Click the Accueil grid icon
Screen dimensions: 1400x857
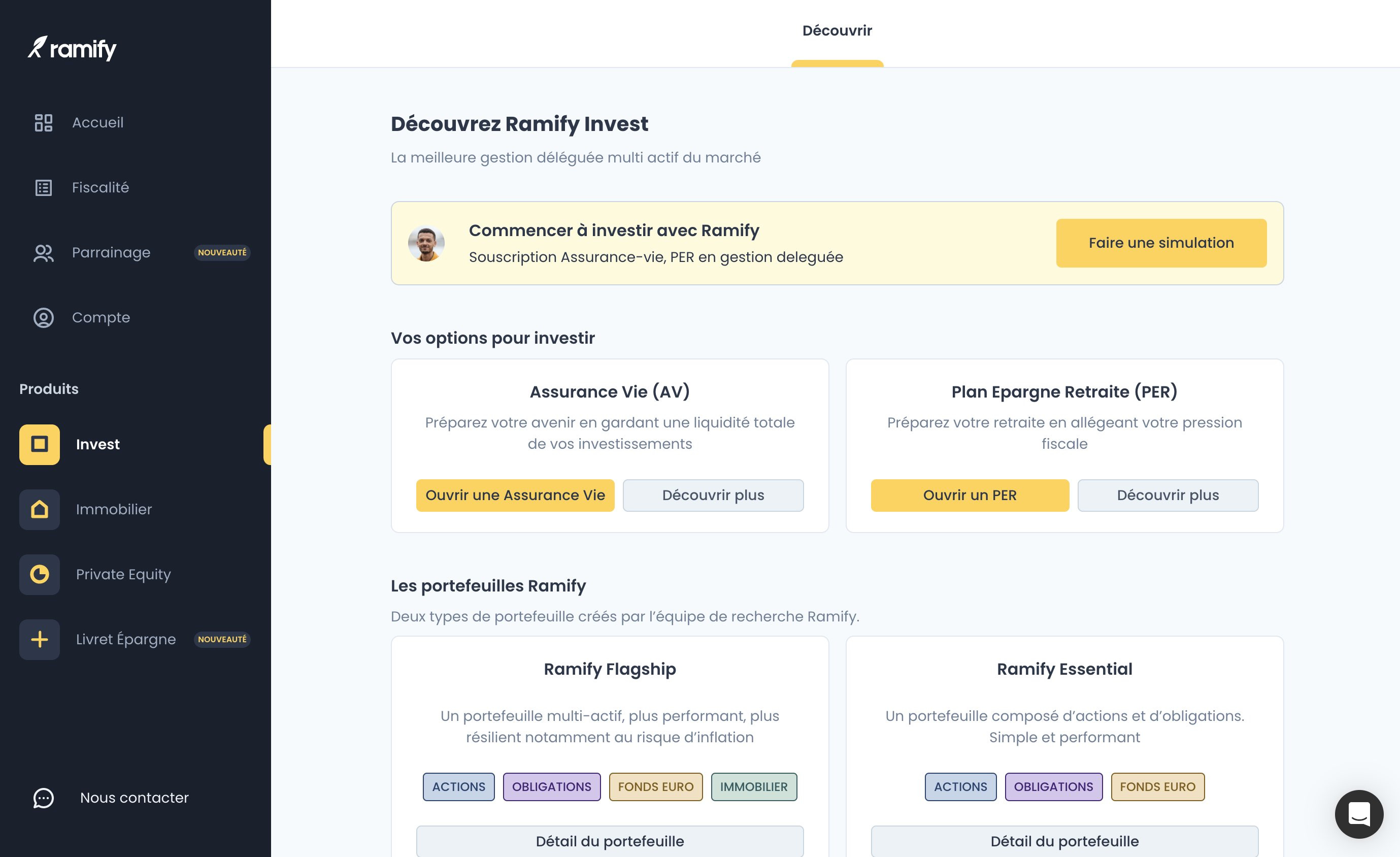point(44,123)
